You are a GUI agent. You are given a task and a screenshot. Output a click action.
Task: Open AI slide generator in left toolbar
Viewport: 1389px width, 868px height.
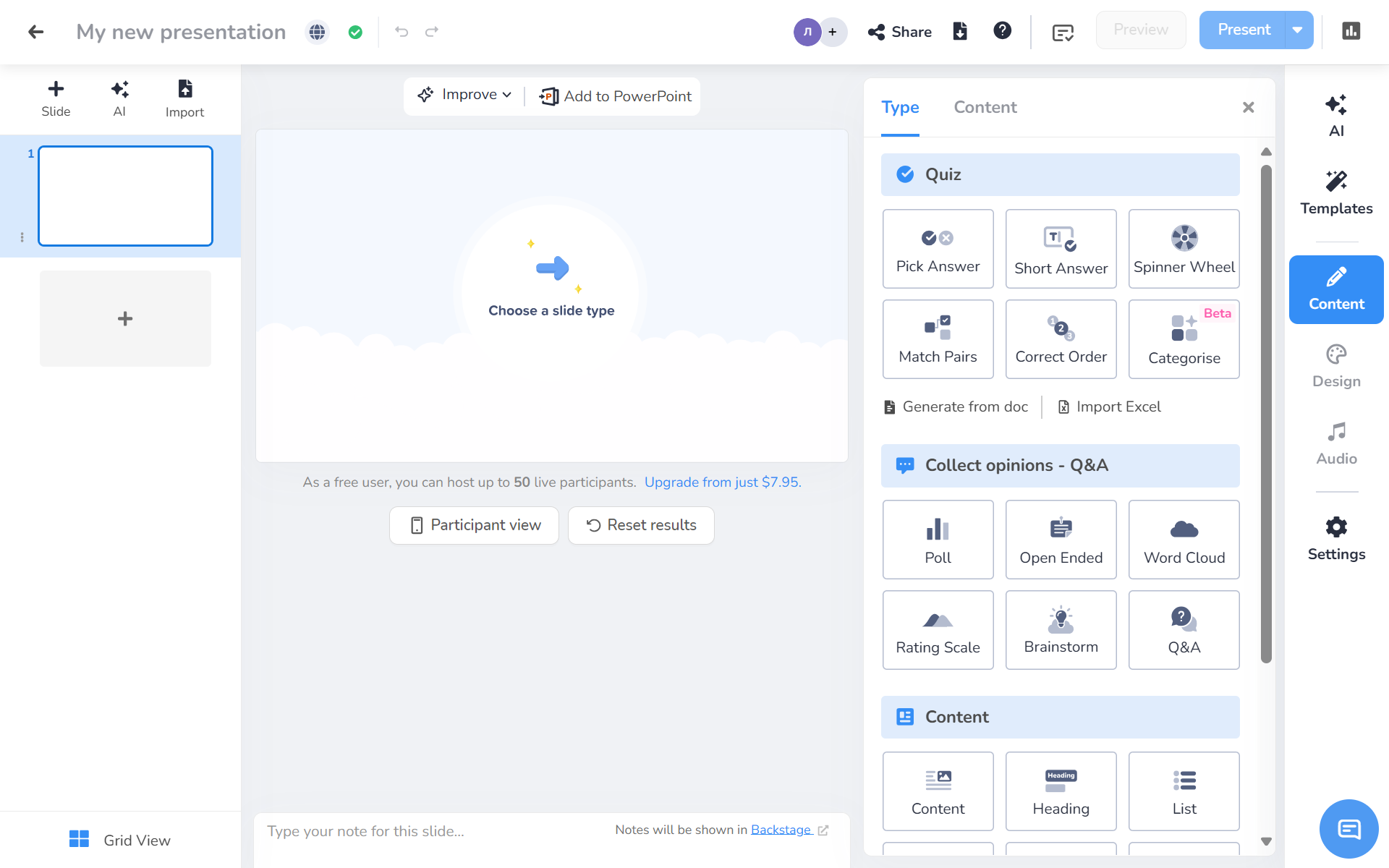119,99
